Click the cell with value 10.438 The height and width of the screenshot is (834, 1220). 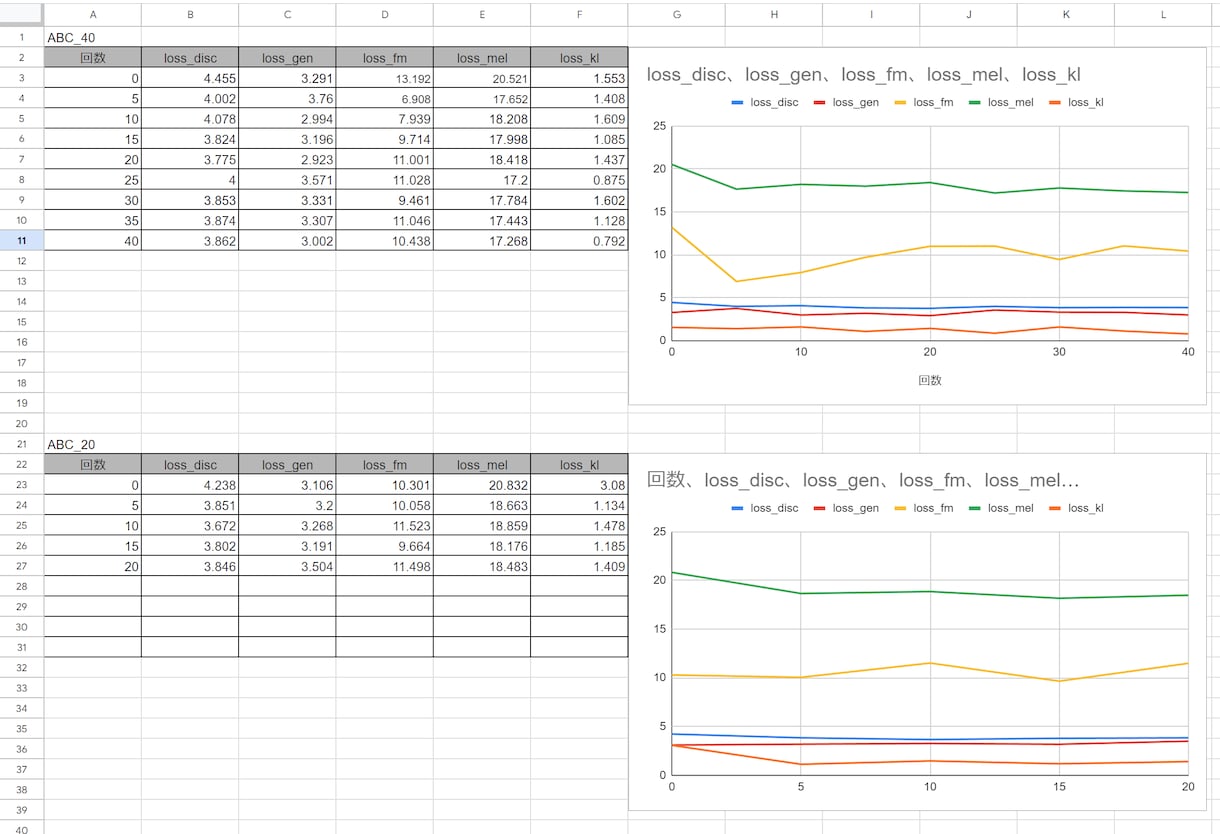pos(384,241)
